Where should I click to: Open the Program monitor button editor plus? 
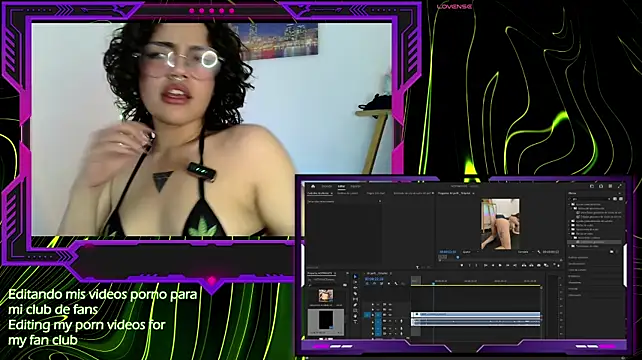(558, 266)
